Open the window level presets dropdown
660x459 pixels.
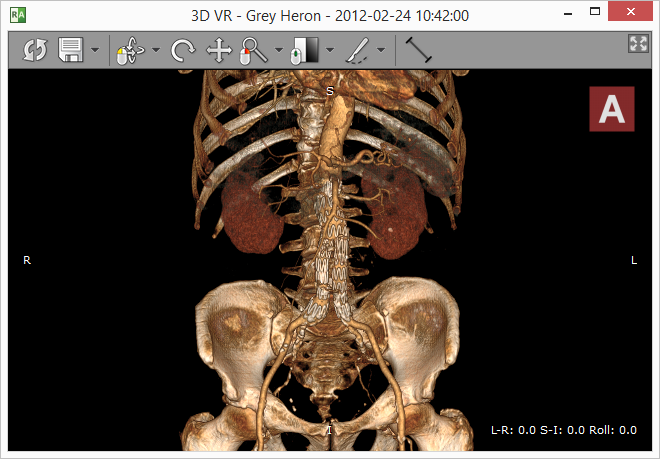click(x=329, y=51)
